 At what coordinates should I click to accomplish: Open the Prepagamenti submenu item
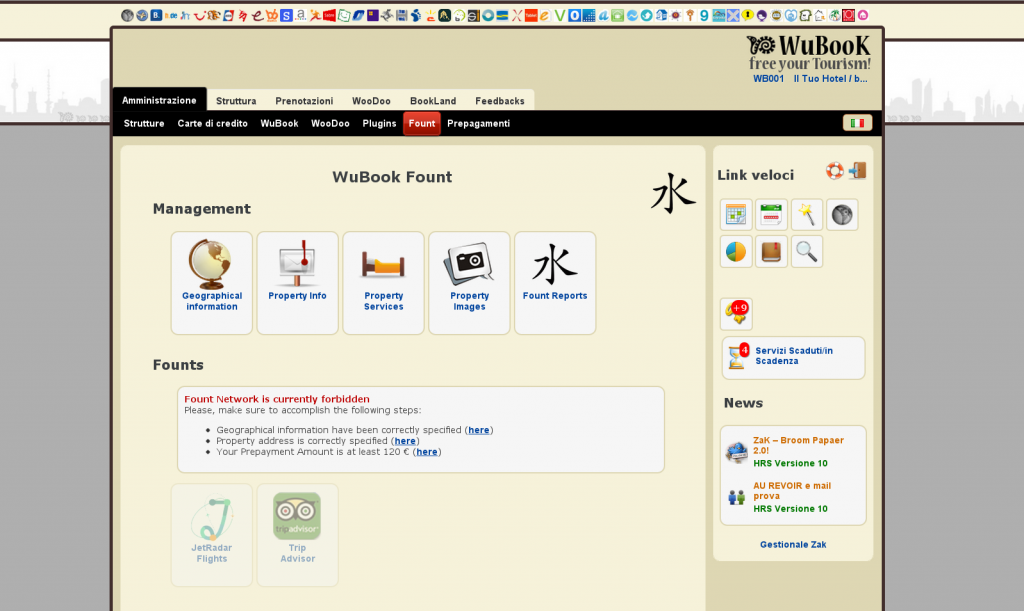(x=479, y=123)
